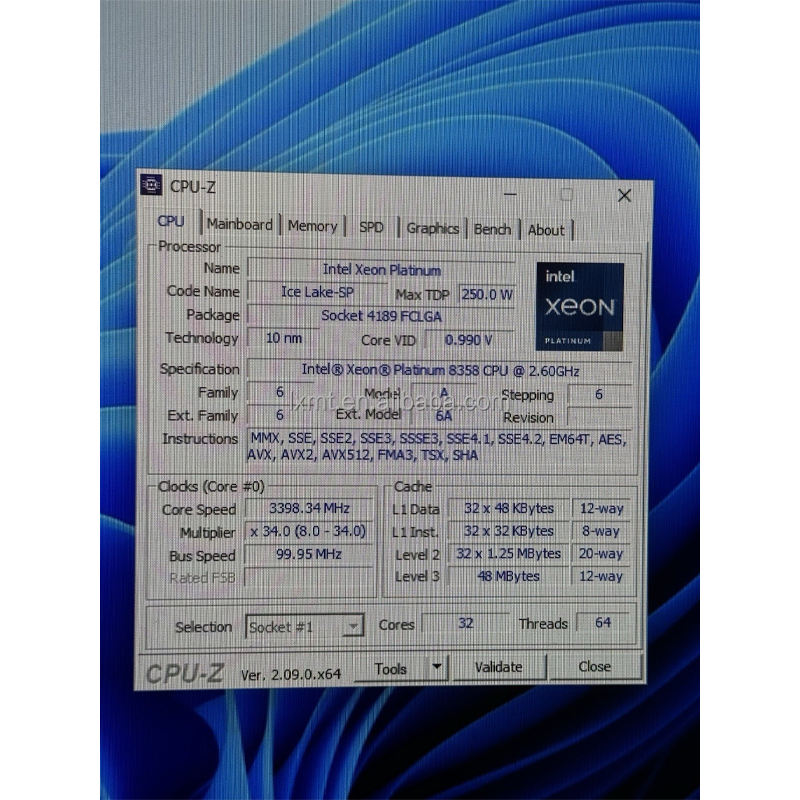Viewport: 800px width, 800px height.
Task: Click the empty Rated FSB field
Action: [308, 577]
